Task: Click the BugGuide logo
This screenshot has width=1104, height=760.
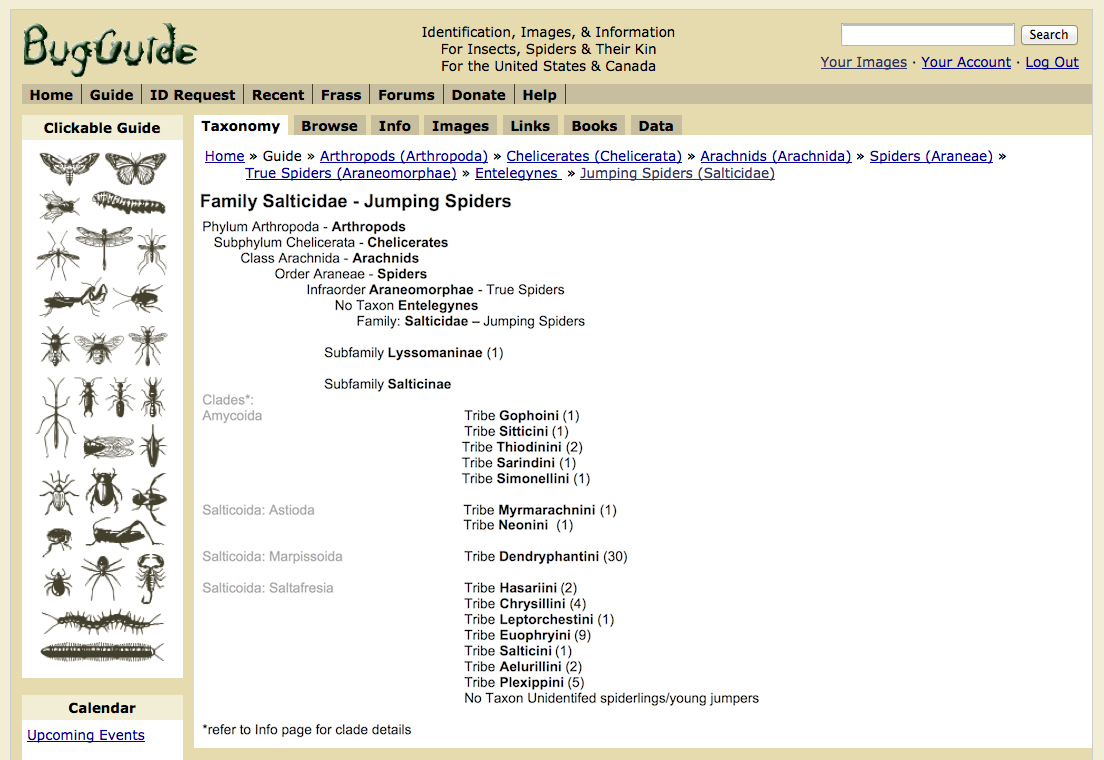Action: [110, 49]
